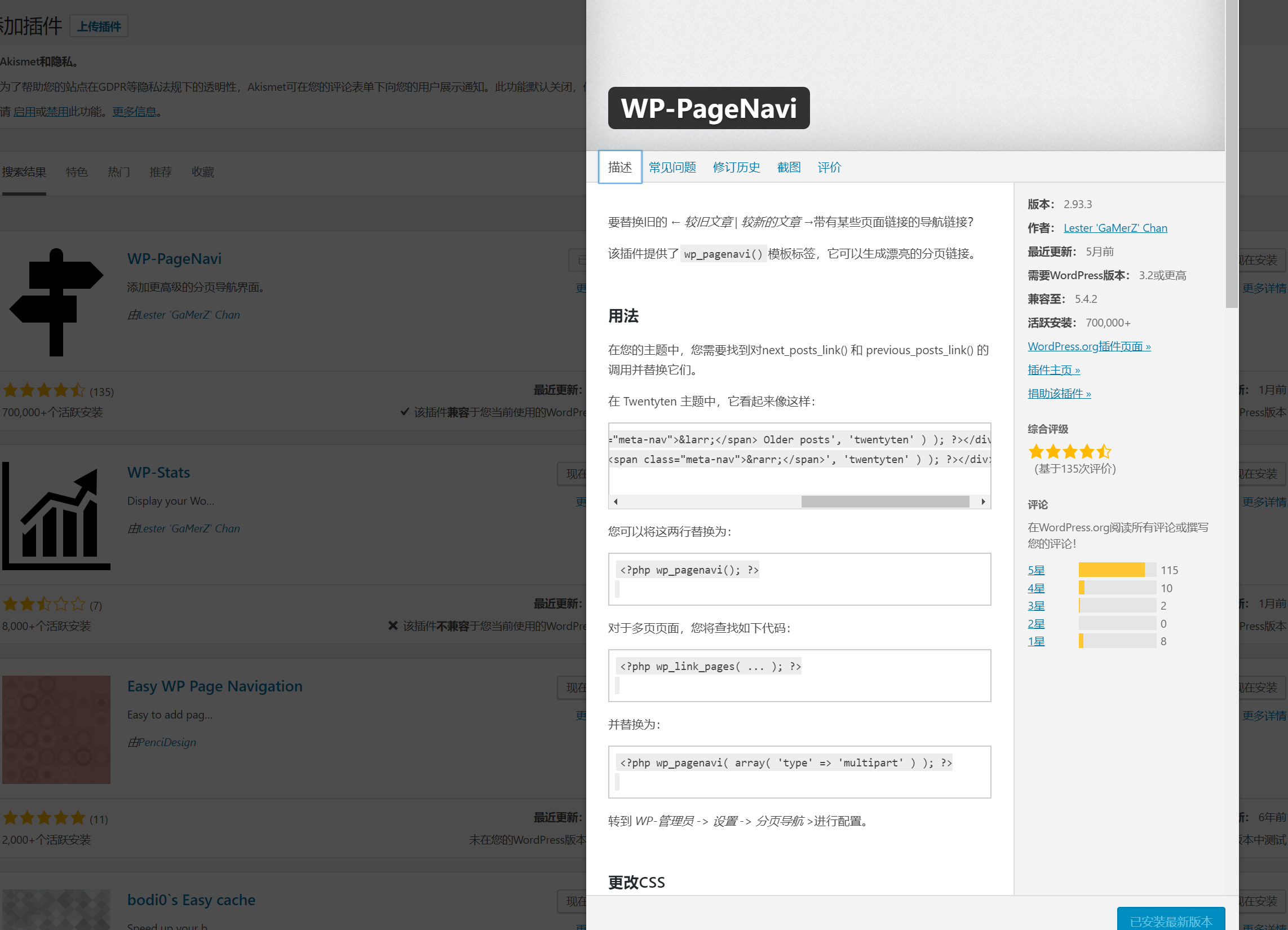Image resolution: width=1288 pixels, height=930 pixels.
Task: Filter reviews by 2星
Action: pos(1037,624)
